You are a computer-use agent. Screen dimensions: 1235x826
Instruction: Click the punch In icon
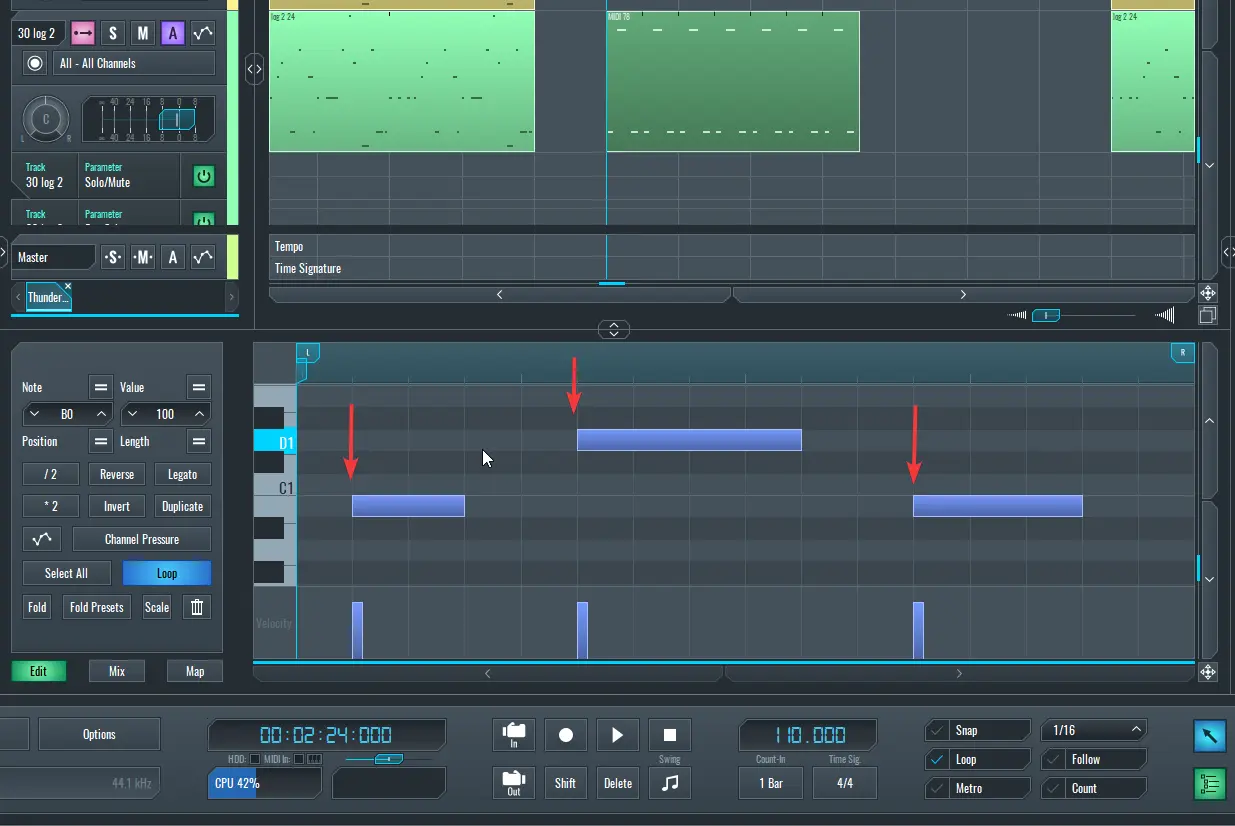(x=514, y=735)
